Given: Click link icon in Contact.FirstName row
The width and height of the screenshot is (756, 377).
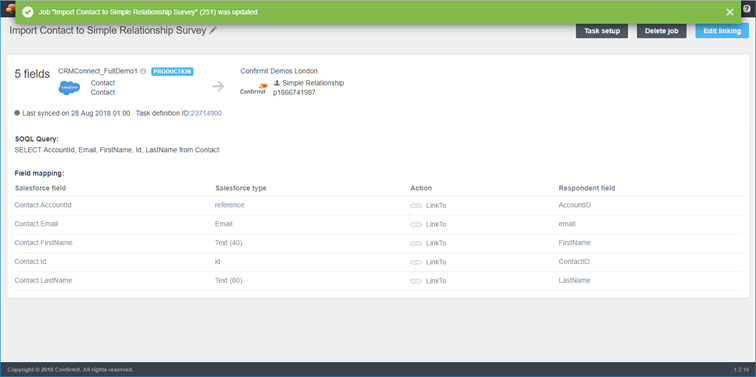Looking at the screenshot, I should [416, 243].
